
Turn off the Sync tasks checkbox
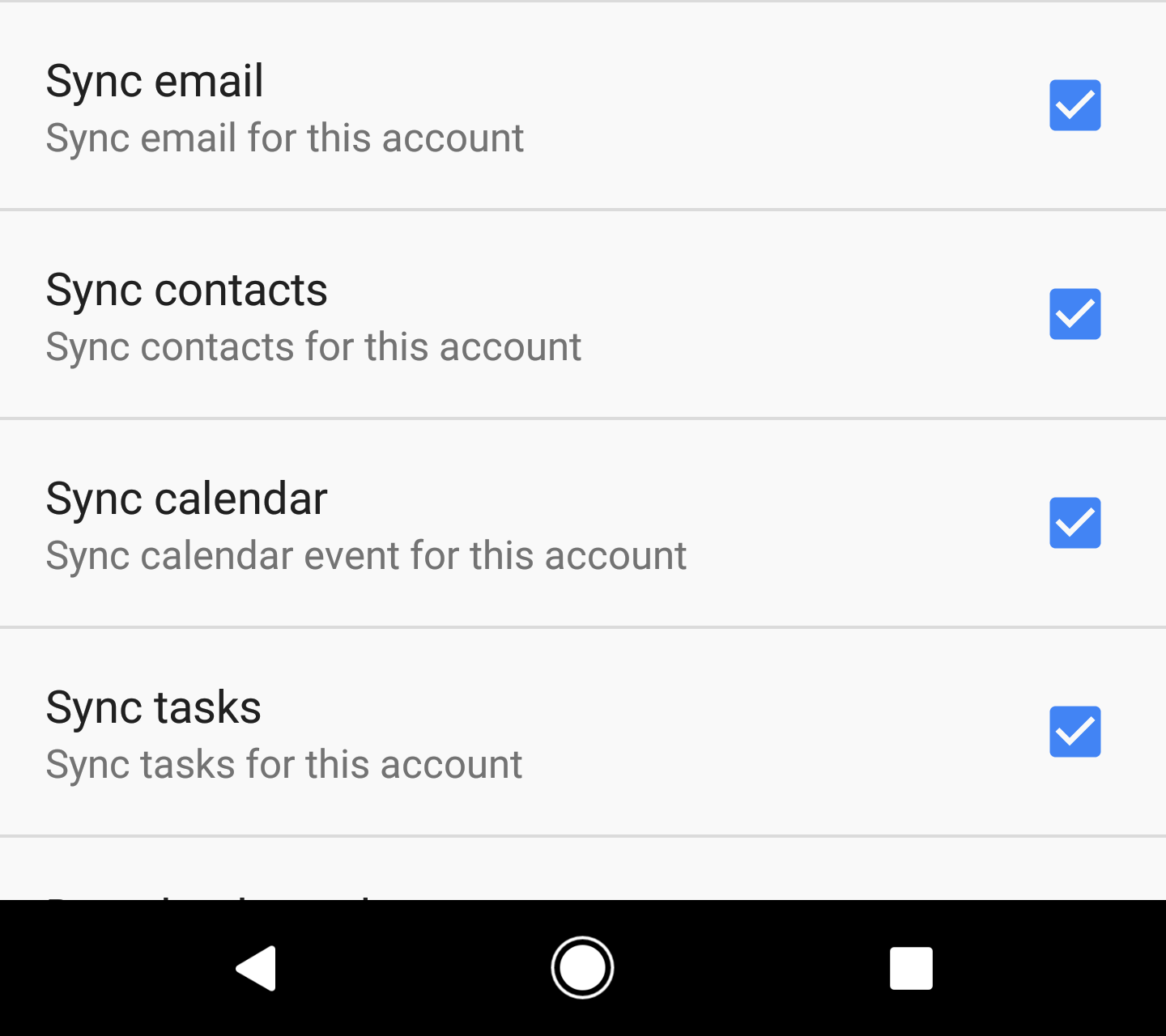(x=1075, y=732)
